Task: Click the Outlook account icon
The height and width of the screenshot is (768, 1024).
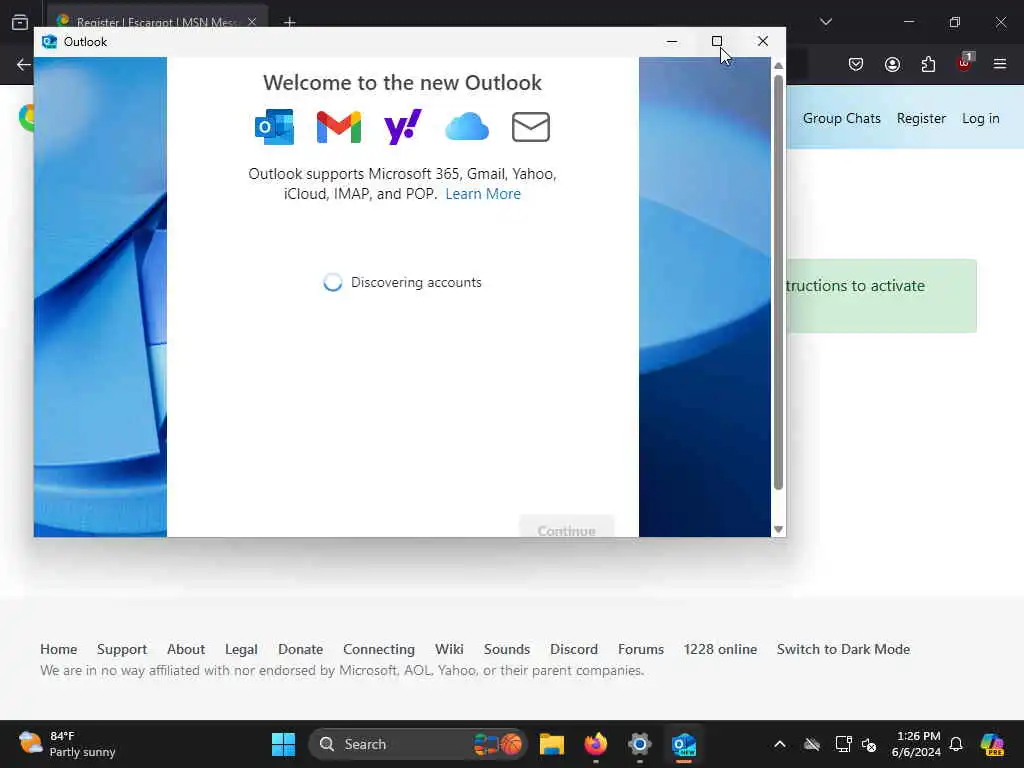Action: point(274,127)
